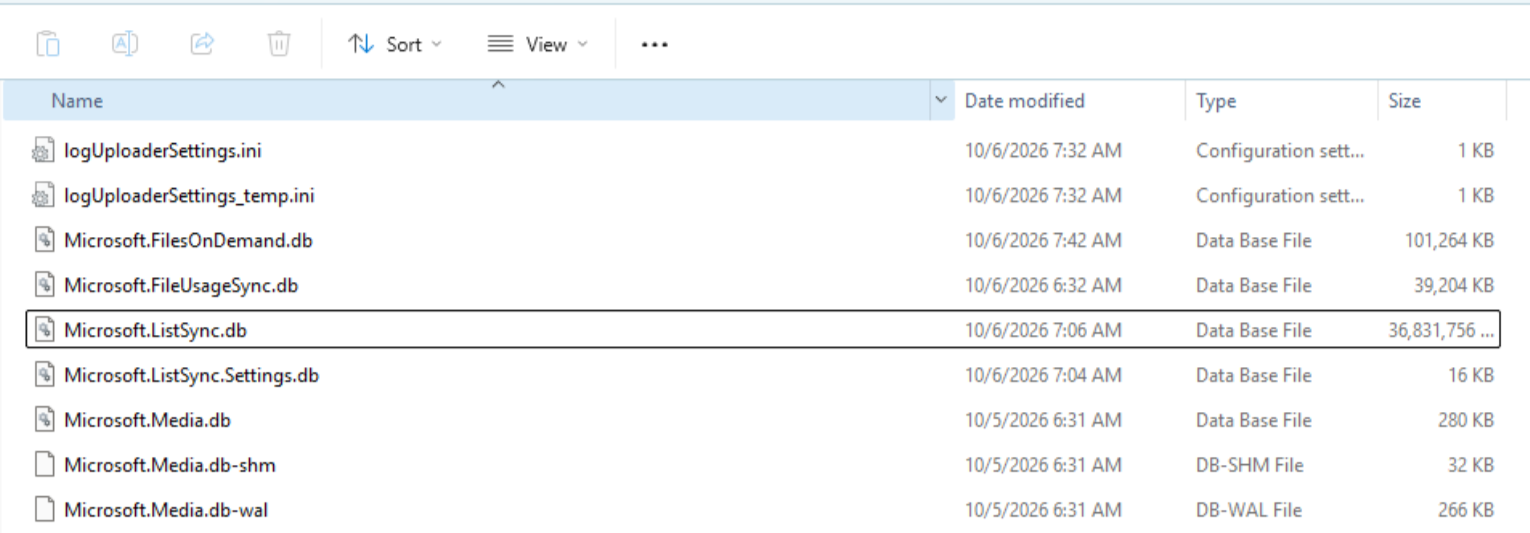Click the Share toolbar icon

[x=202, y=44]
